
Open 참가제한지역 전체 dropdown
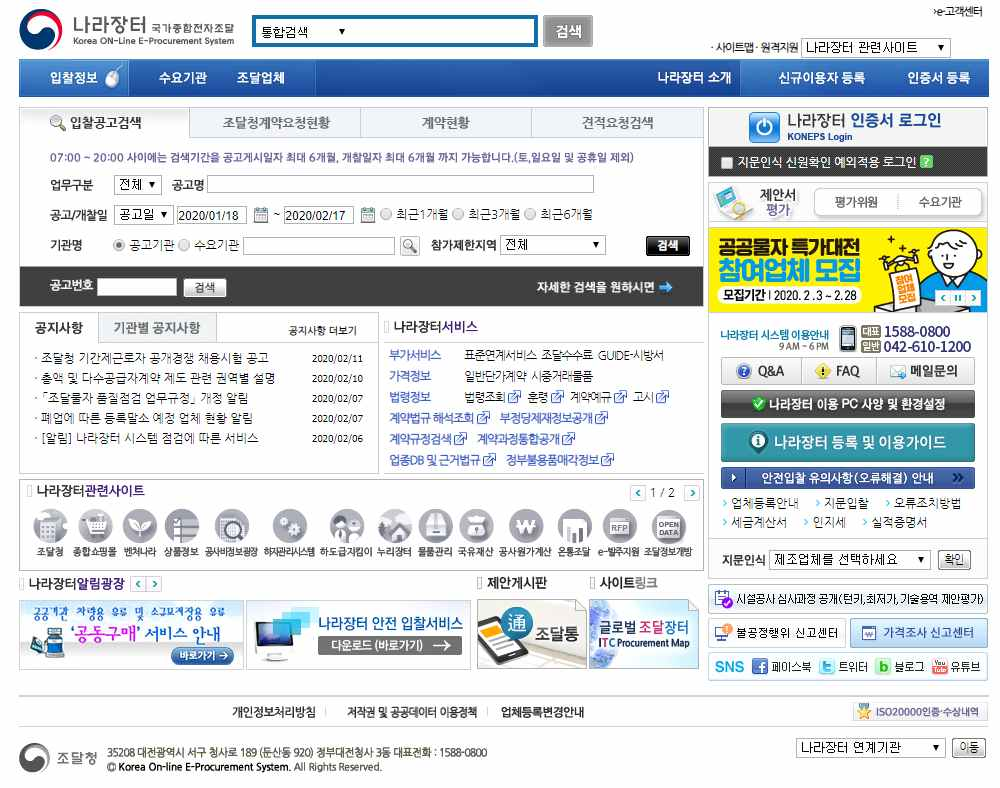553,245
